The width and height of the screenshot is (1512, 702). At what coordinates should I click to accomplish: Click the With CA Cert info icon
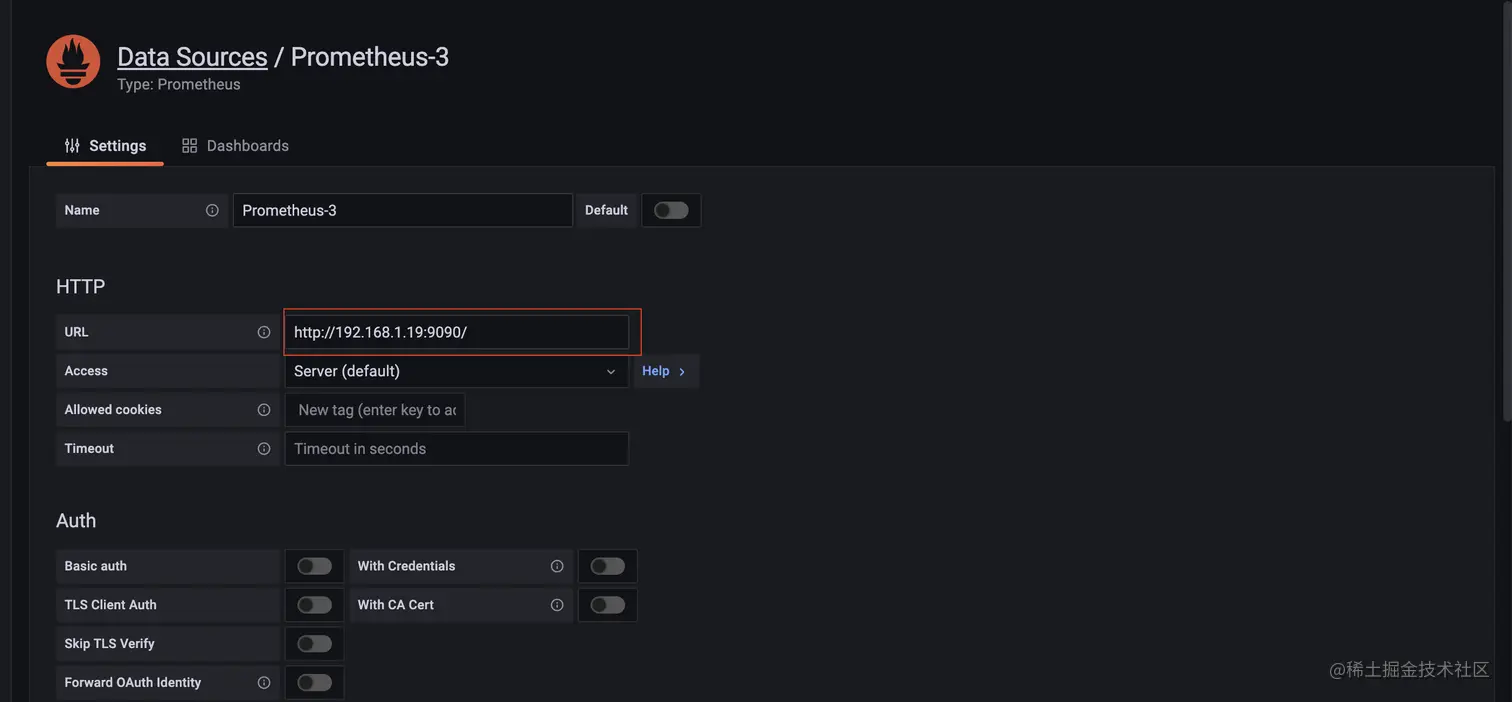[x=557, y=605]
